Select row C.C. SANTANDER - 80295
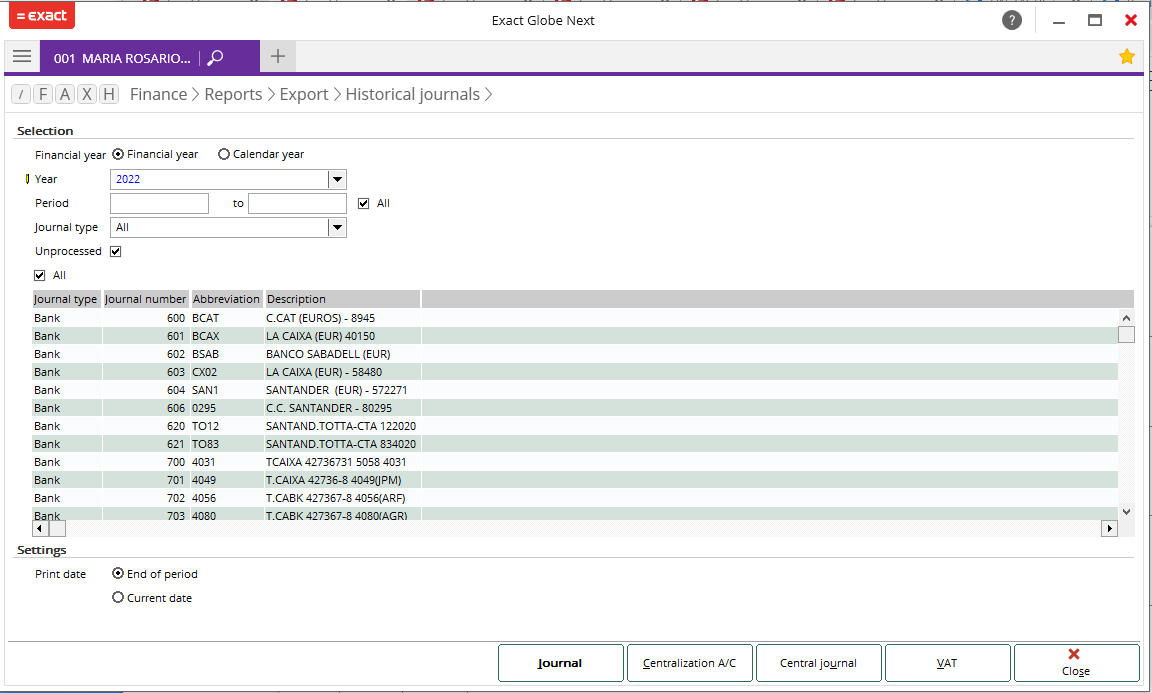This screenshot has width=1152, height=693. click(575, 408)
